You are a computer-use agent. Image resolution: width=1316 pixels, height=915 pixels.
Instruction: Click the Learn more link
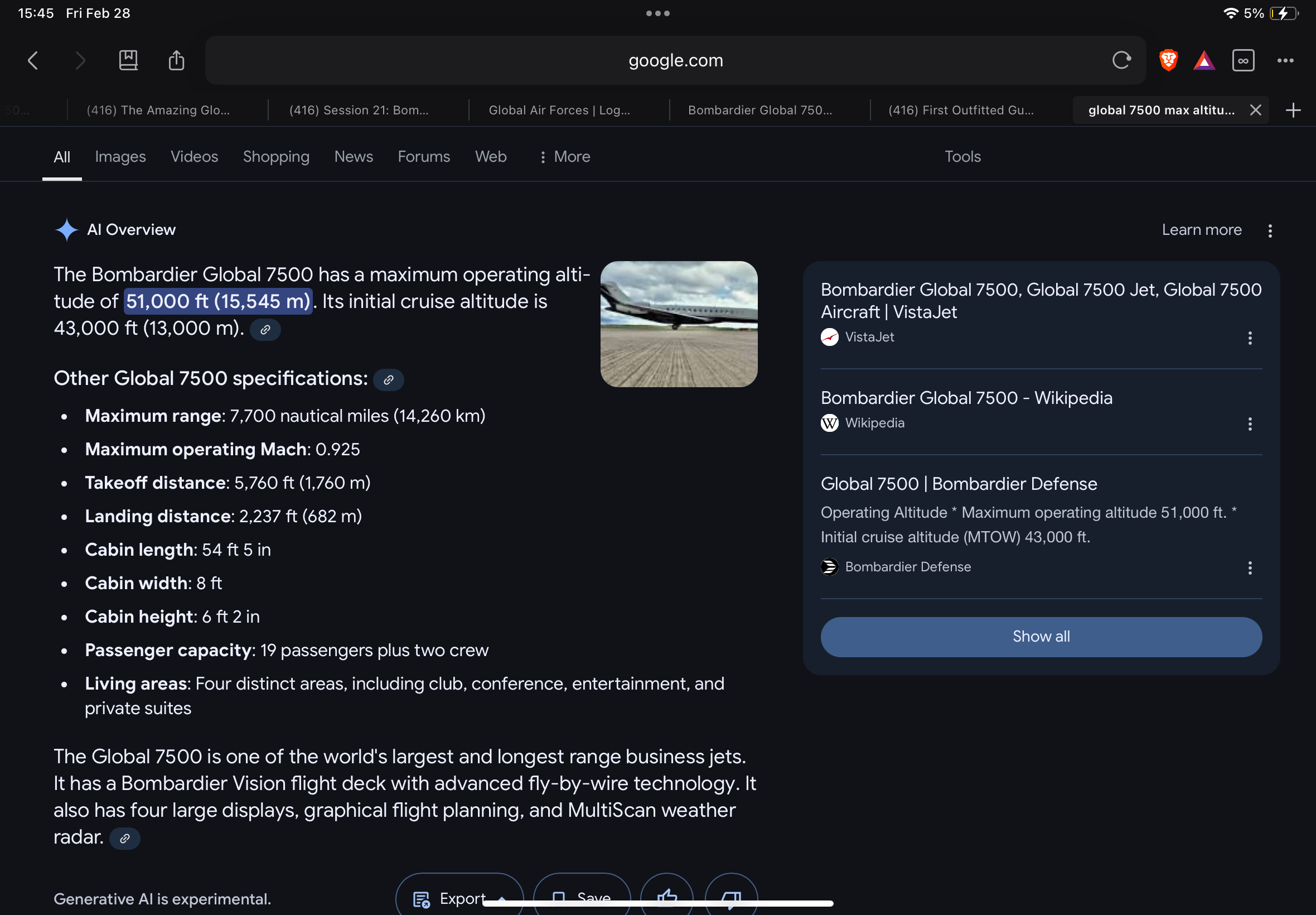(x=1202, y=230)
